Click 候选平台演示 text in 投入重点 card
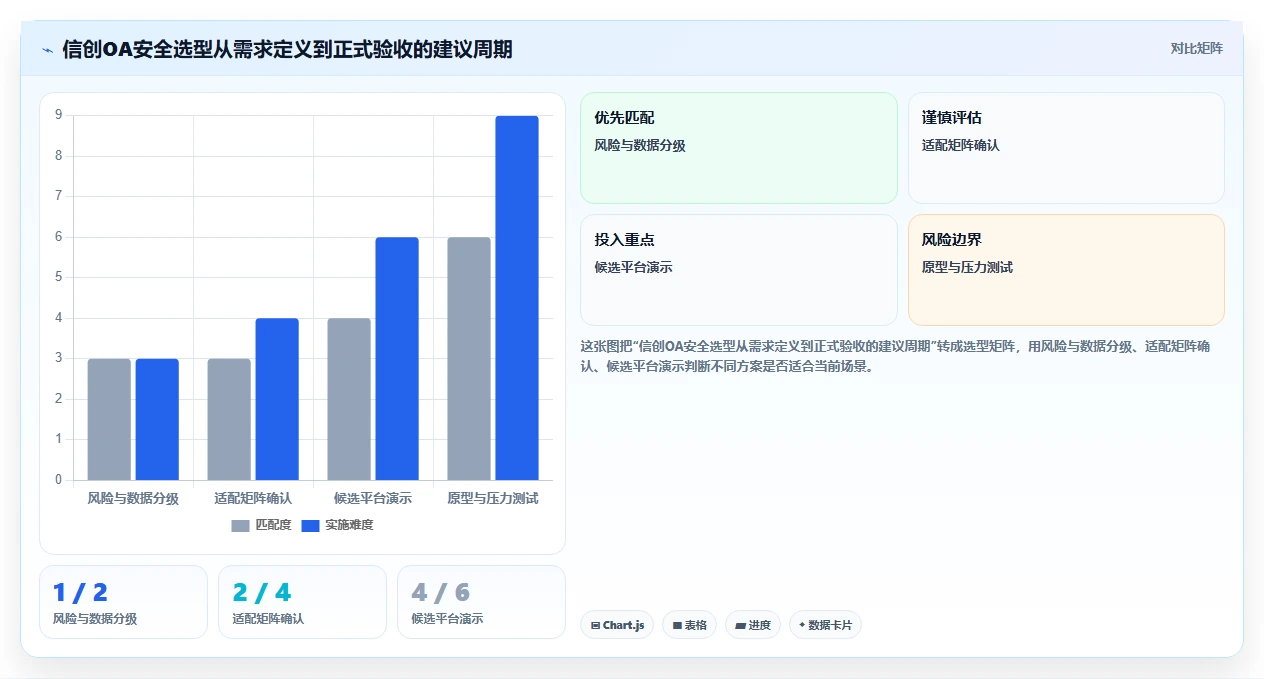 point(633,267)
